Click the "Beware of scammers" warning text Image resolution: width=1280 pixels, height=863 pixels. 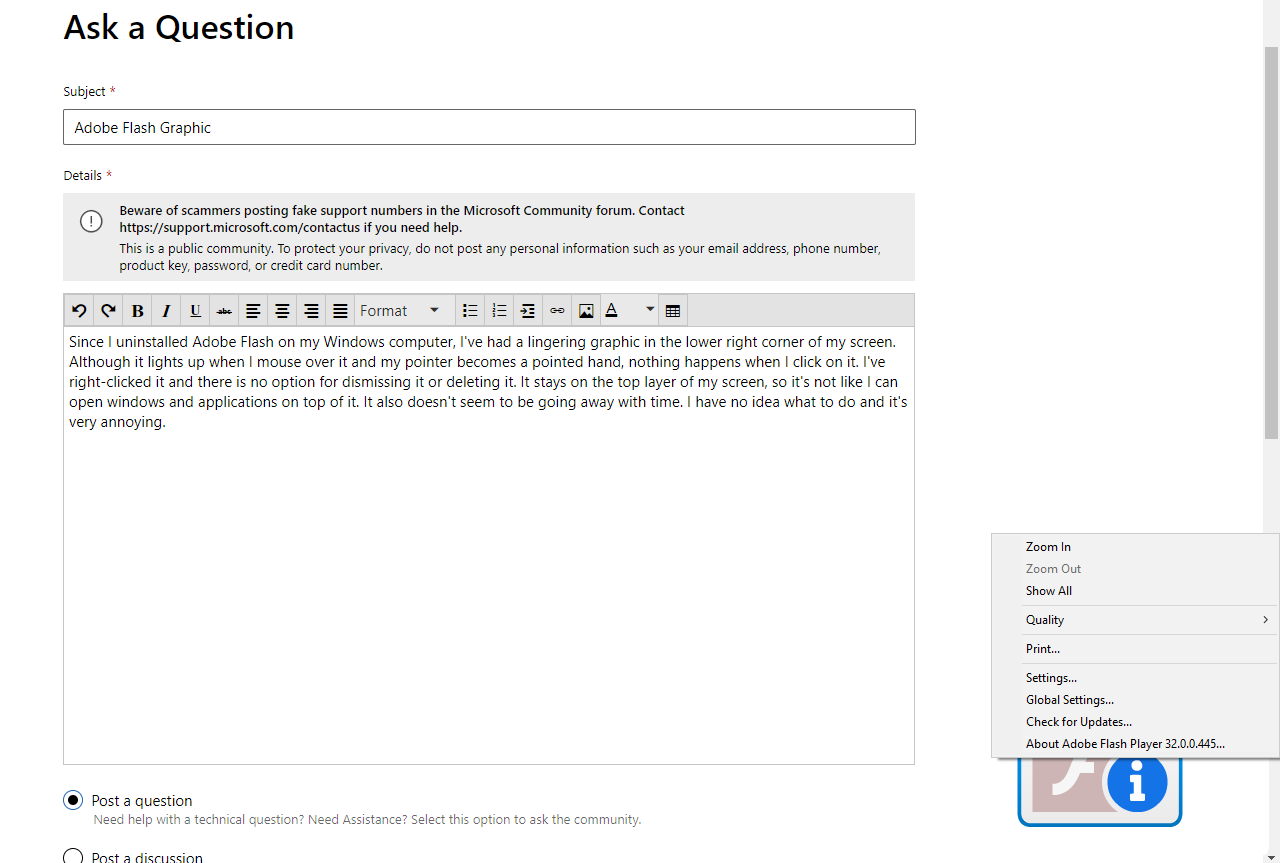402,219
